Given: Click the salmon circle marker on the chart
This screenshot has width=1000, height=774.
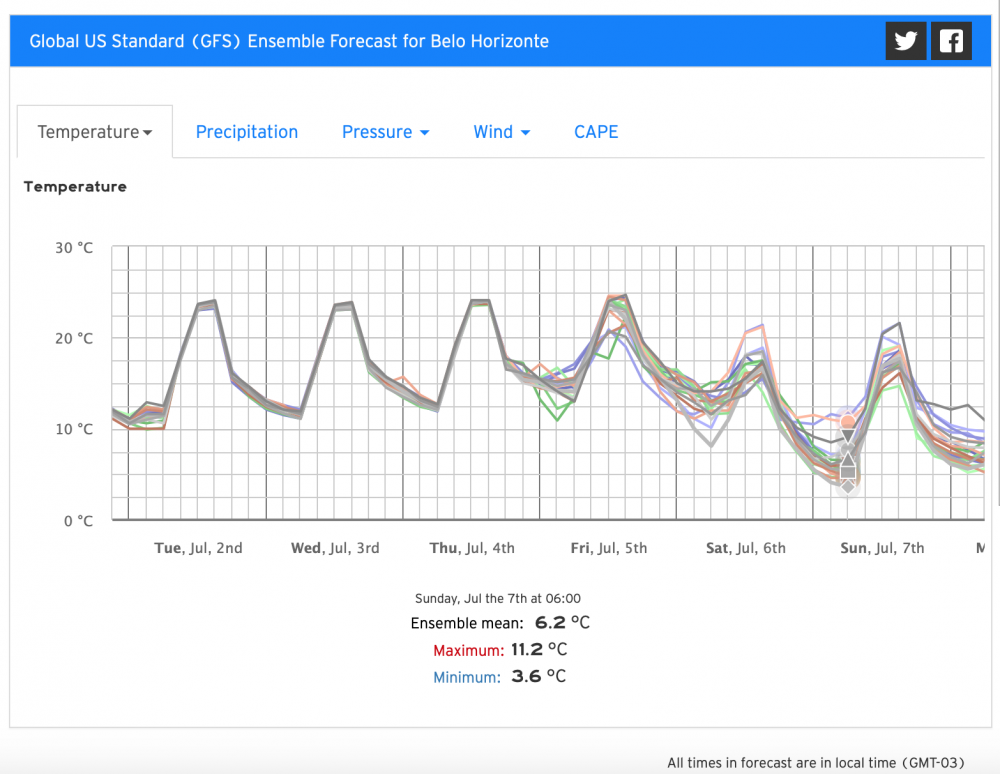Looking at the screenshot, I should pos(848,421).
